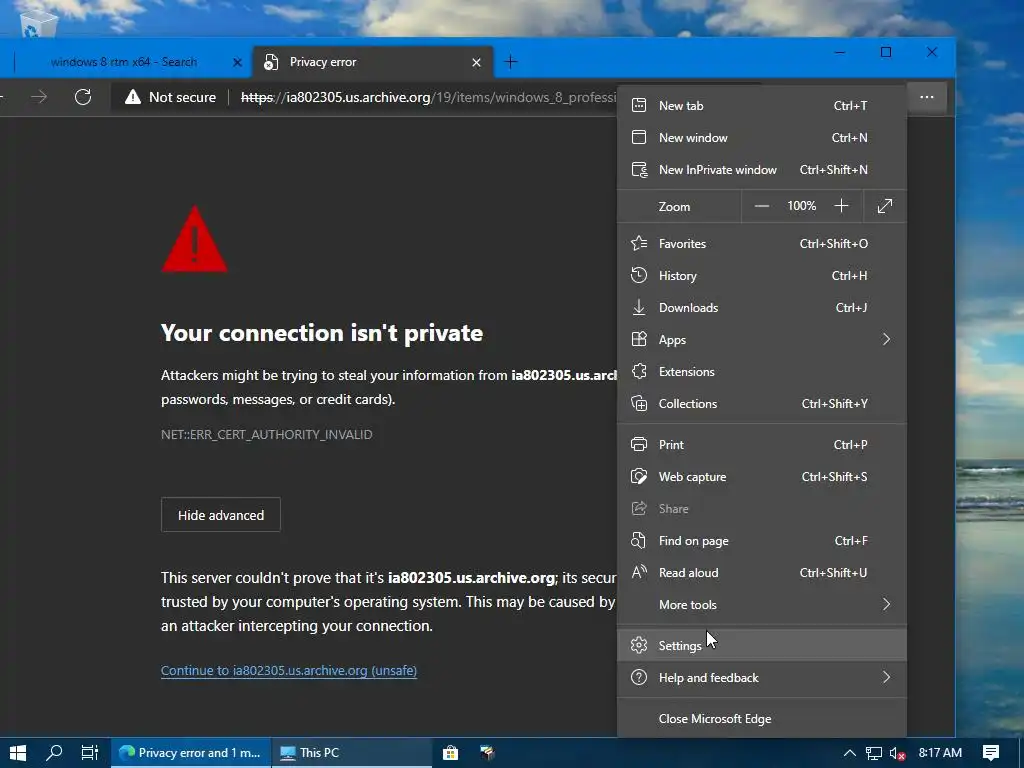Image resolution: width=1024 pixels, height=768 pixels.
Task: Enter full screen via the zoom expand icon
Action: [x=885, y=206]
